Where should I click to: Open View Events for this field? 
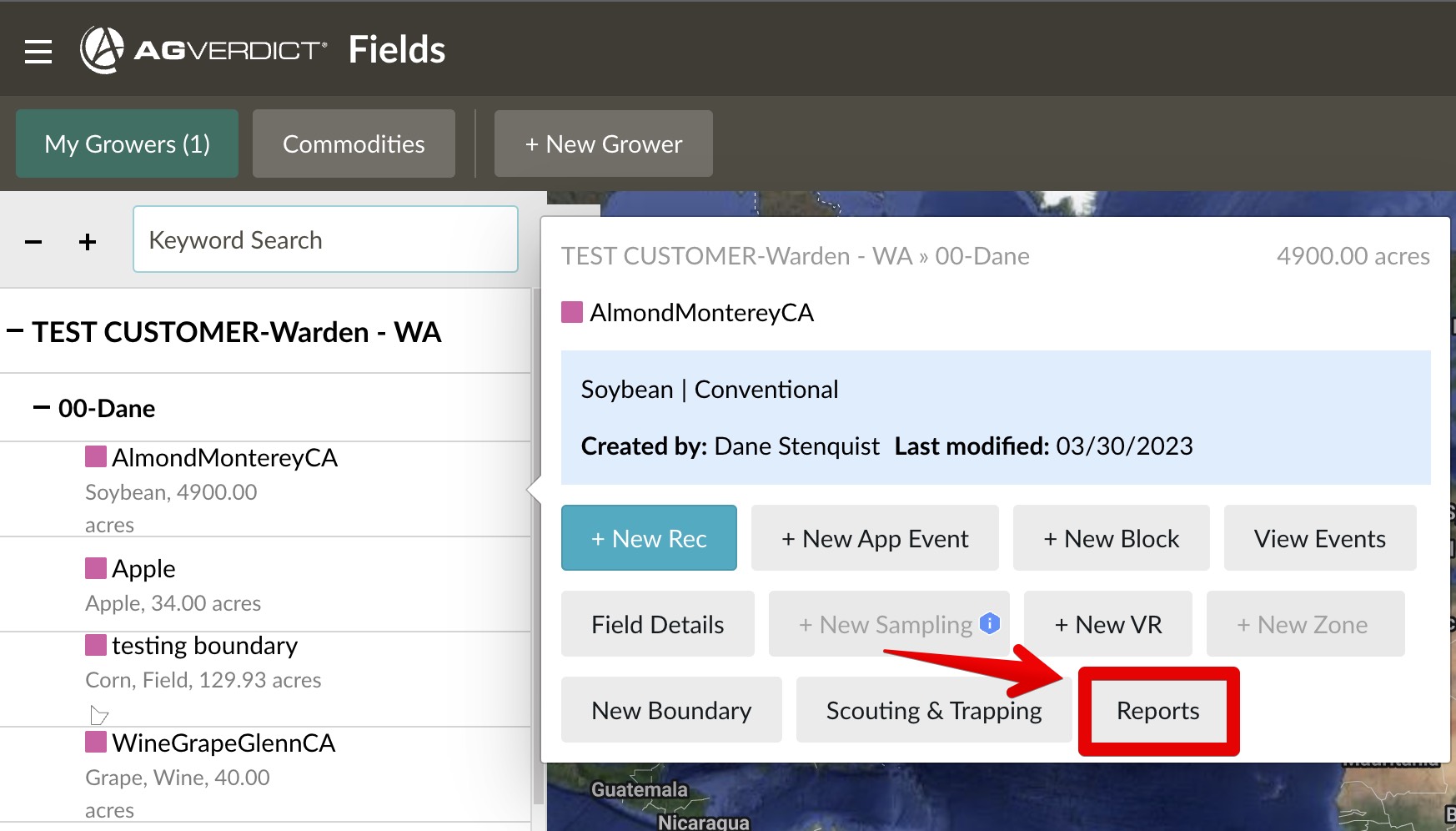click(x=1320, y=538)
